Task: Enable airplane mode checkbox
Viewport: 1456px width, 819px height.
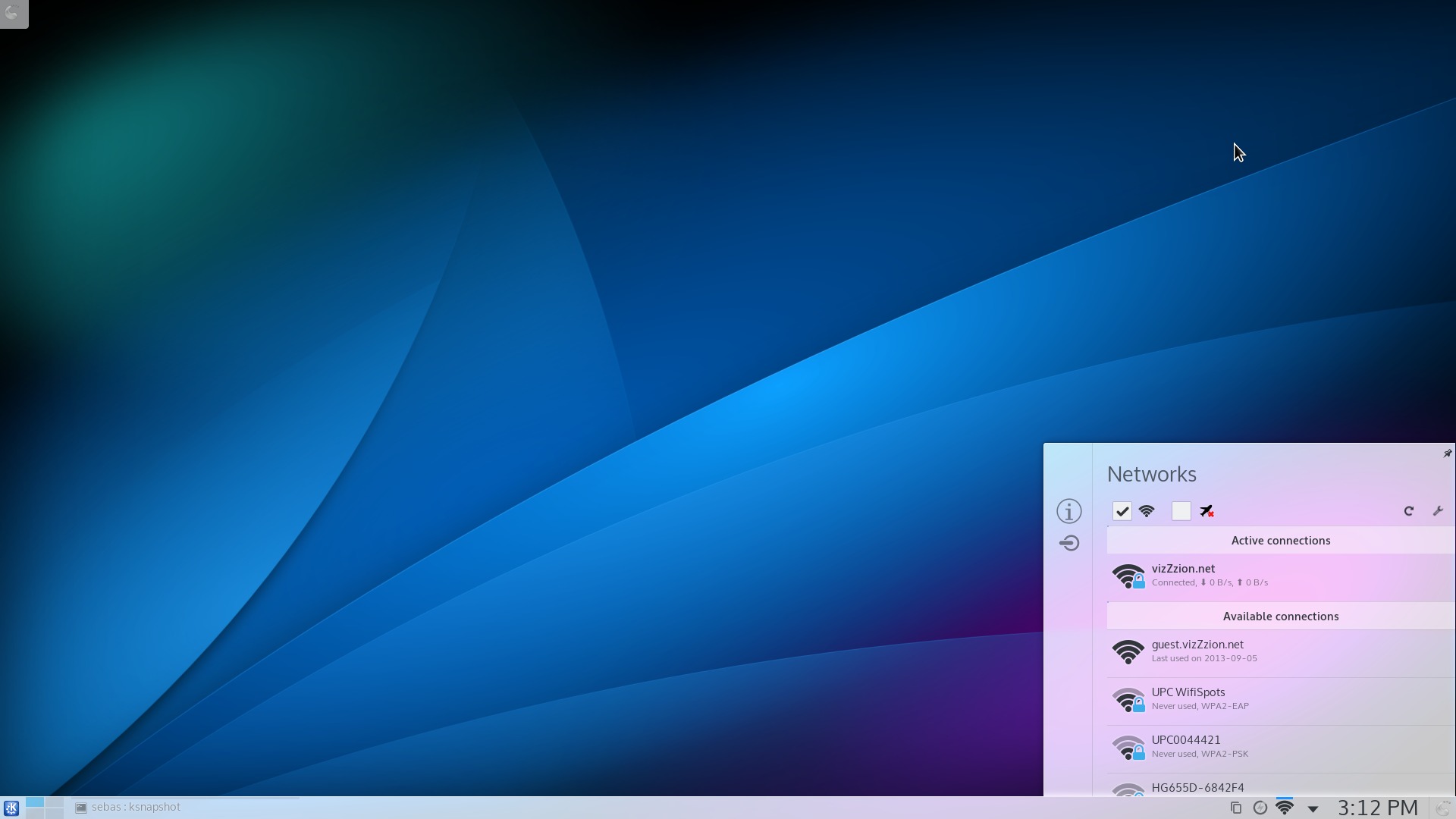Action: pyautogui.click(x=1182, y=511)
